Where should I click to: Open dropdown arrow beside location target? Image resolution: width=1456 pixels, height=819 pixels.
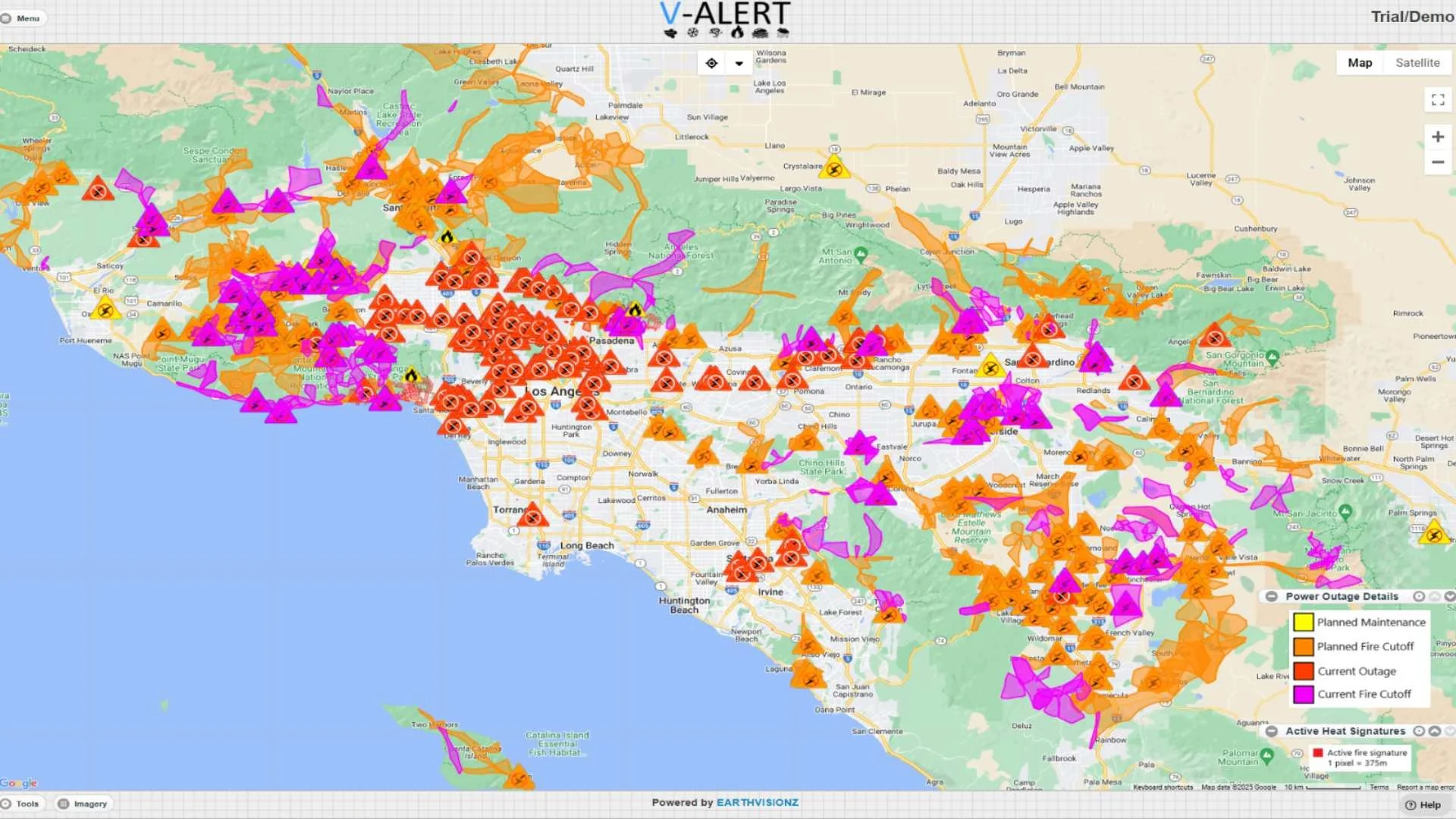[739, 64]
